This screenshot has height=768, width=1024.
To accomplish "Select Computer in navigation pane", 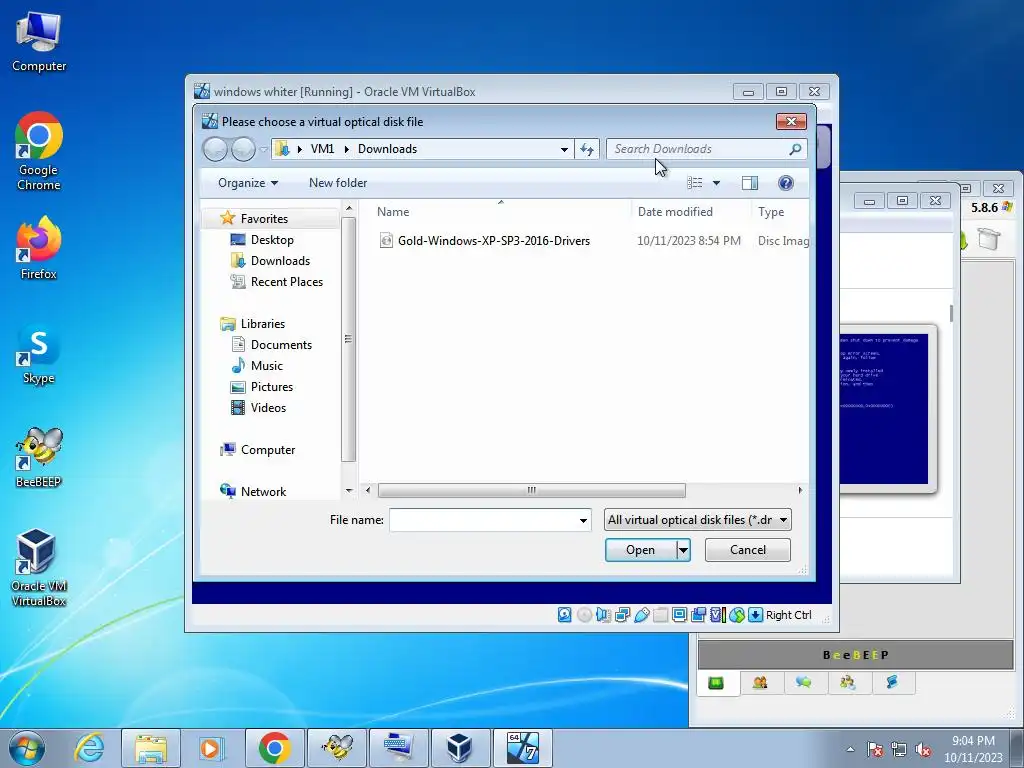I will (x=268, y=450).
